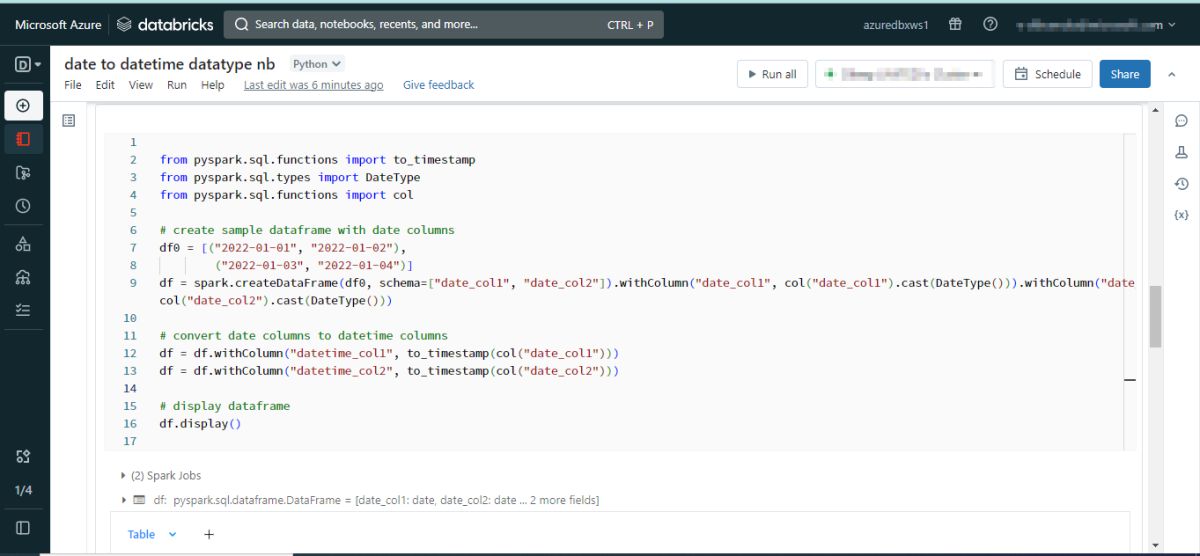The height and width of the screenshot is (556, 1200).
Task: Open the Variable explorer {x} icon
Action: (1181, 215)
